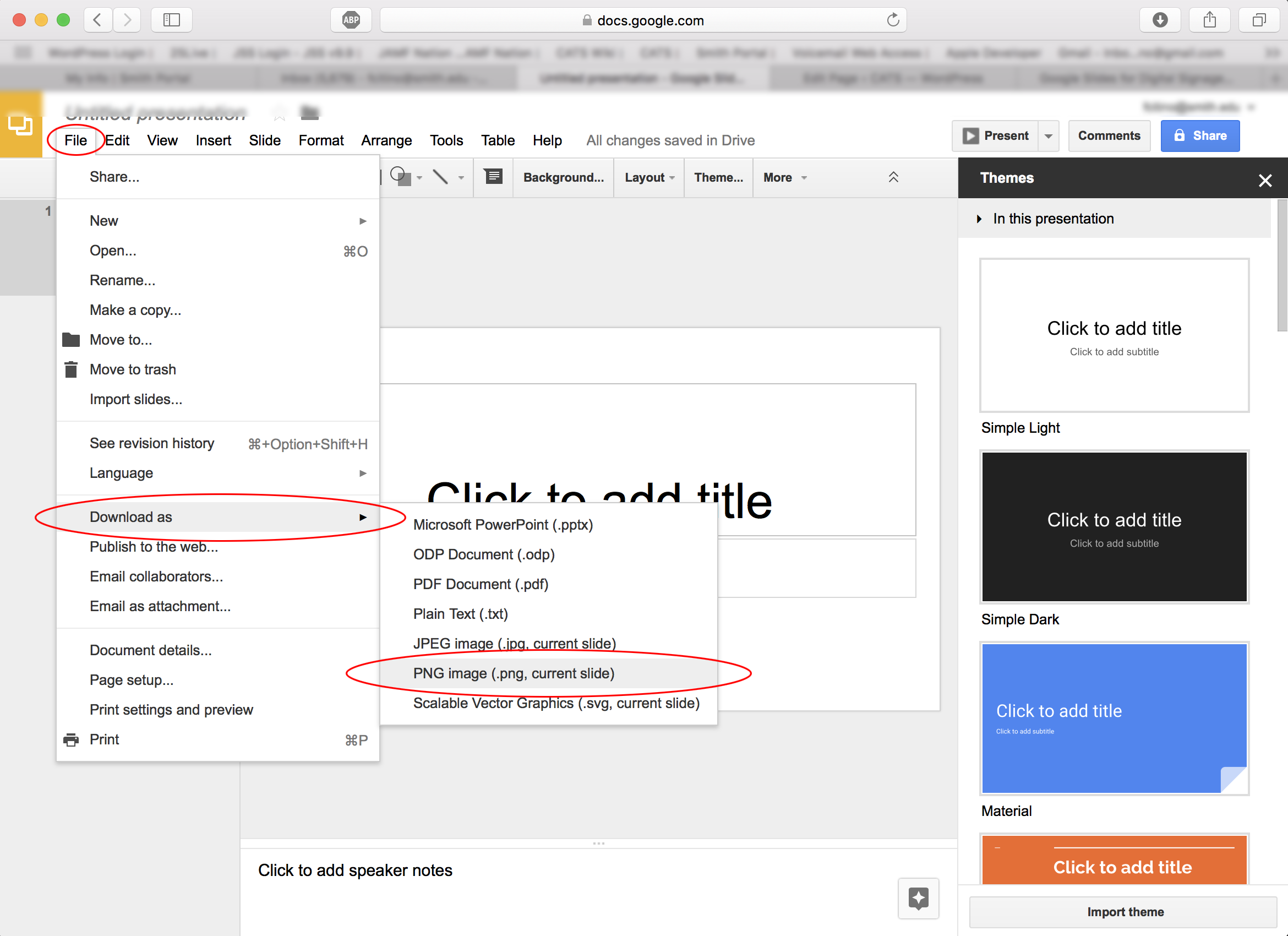Click the Themes panel scrollbar

point(1282,265)
